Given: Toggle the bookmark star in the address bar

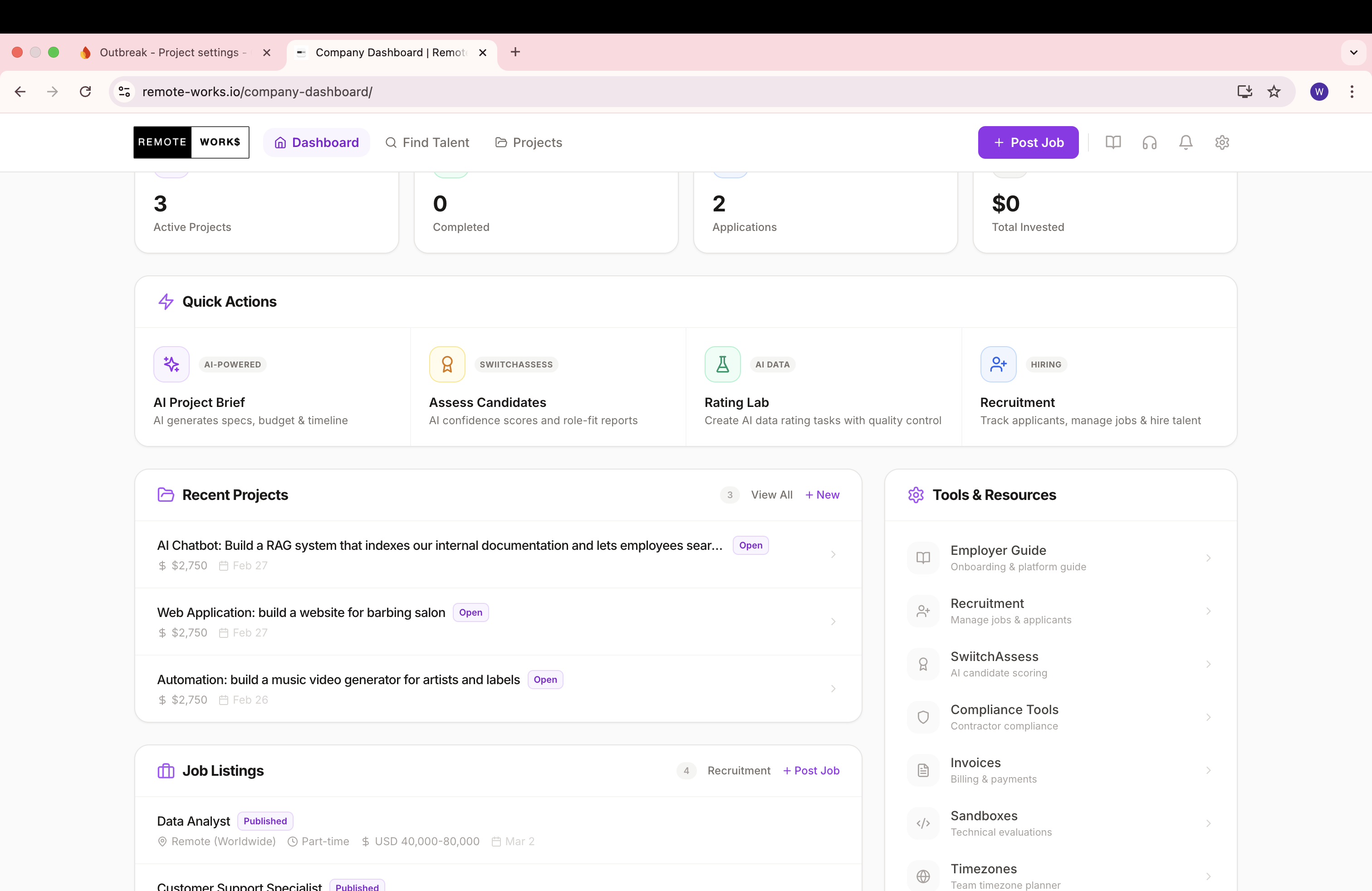Looking at the screenshot, I should 1274,92.
